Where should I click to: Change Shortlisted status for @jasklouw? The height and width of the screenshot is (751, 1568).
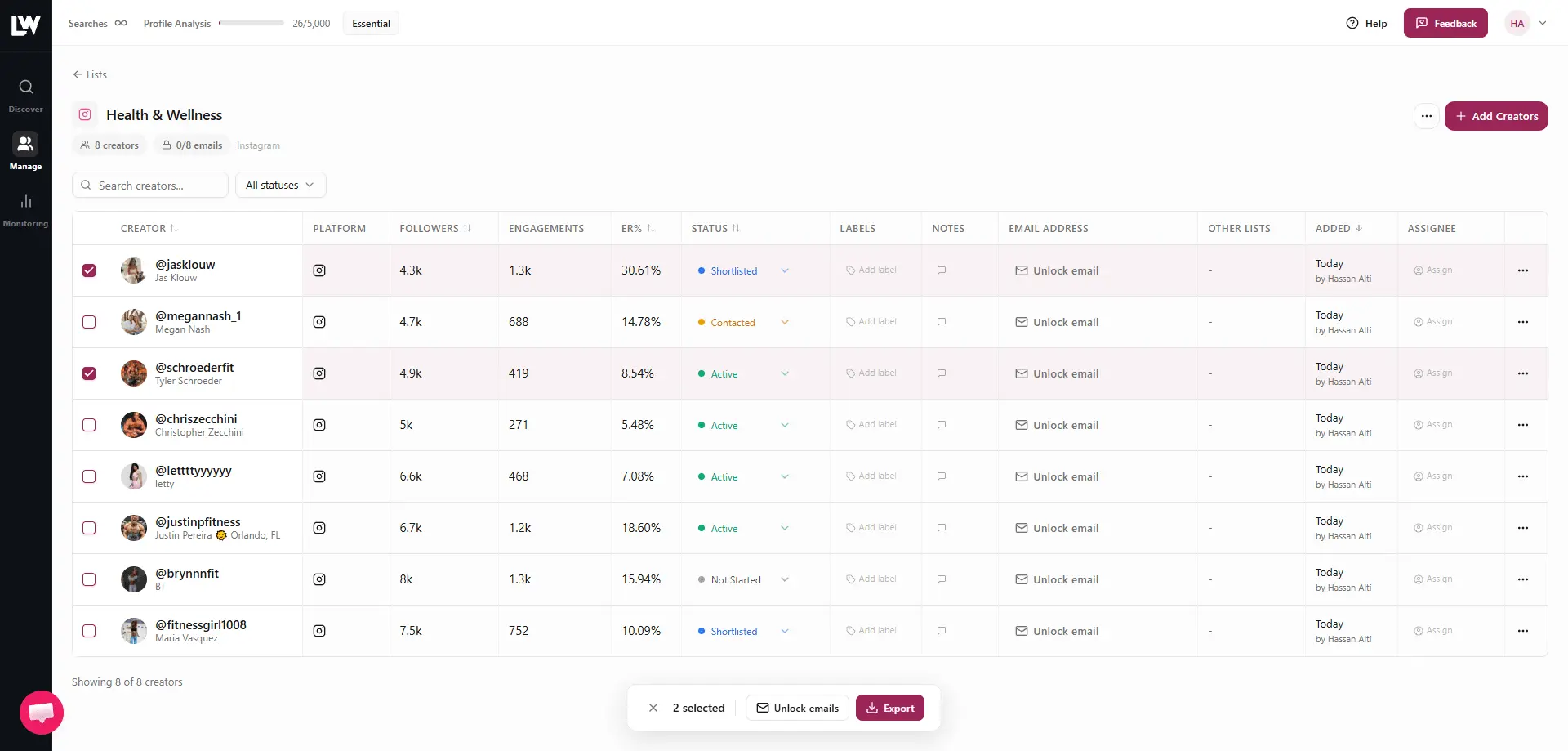743,270
